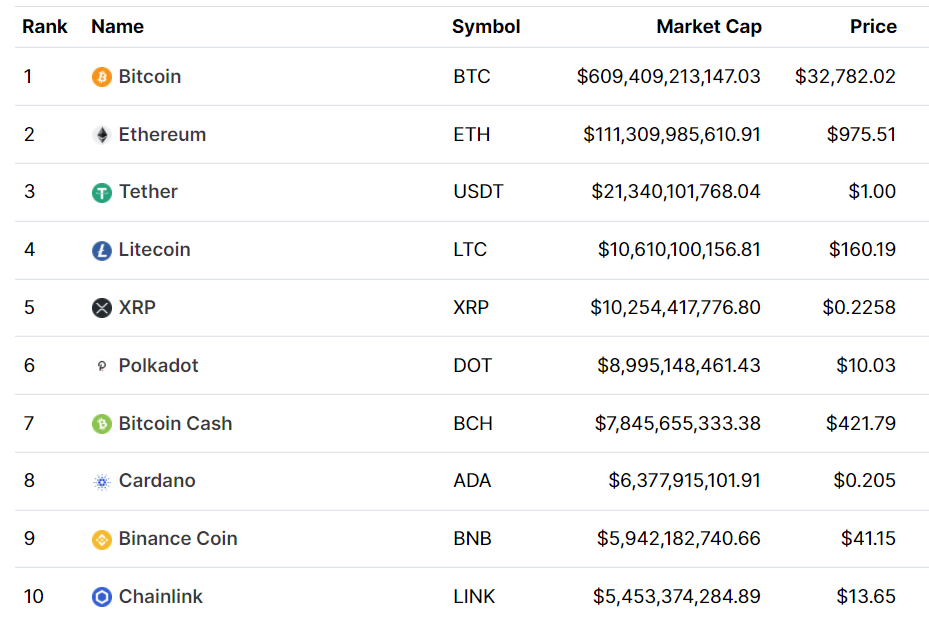Screen dimensions: 929x623
Task: Click the Ethereum diamond icon
Action: click(101, 135)
